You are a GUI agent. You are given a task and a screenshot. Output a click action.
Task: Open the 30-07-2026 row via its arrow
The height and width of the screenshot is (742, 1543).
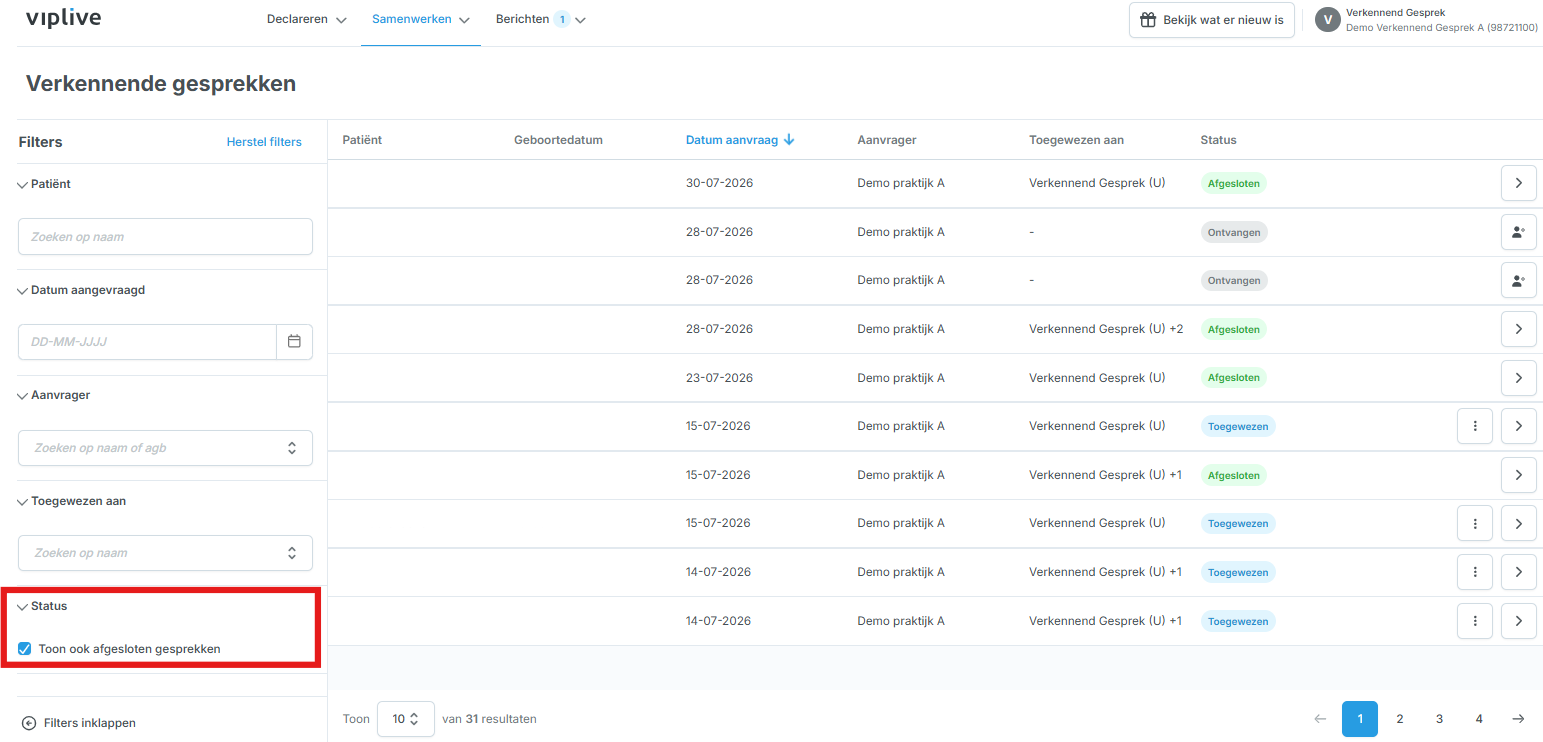point(1518,183)
